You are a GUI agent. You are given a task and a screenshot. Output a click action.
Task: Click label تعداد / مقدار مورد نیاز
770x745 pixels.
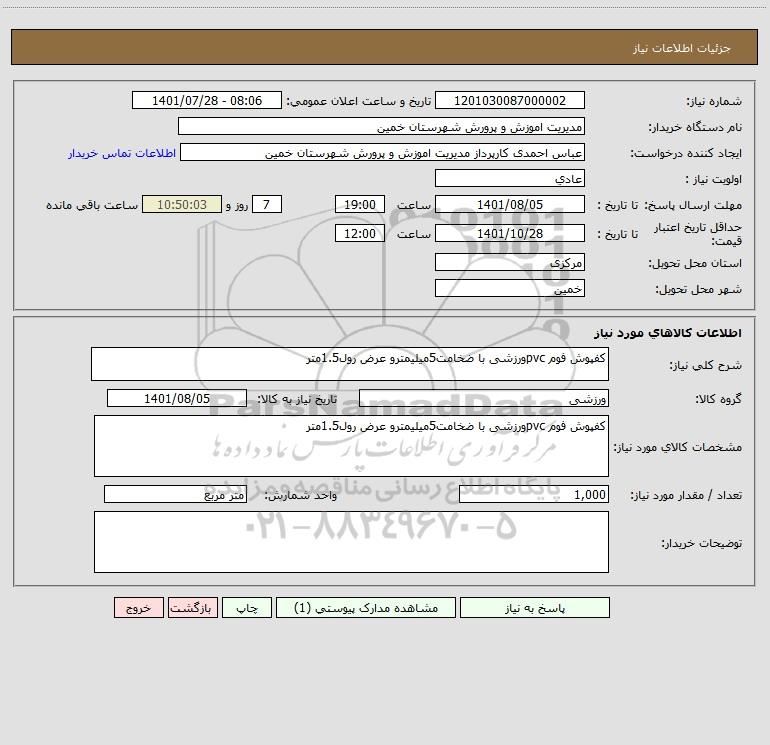point(686,495)
